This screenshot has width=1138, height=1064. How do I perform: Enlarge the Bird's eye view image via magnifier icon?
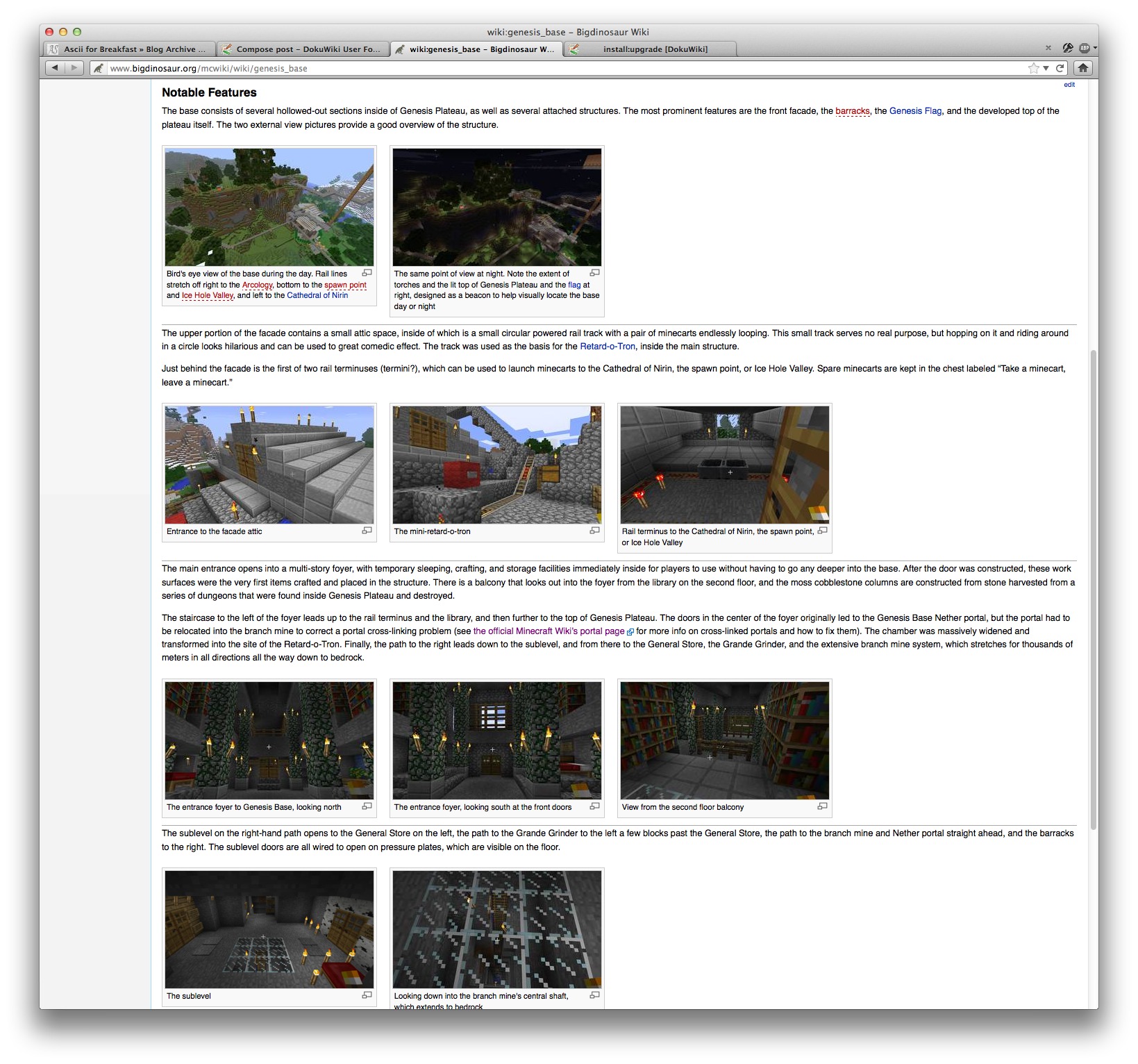367,273
